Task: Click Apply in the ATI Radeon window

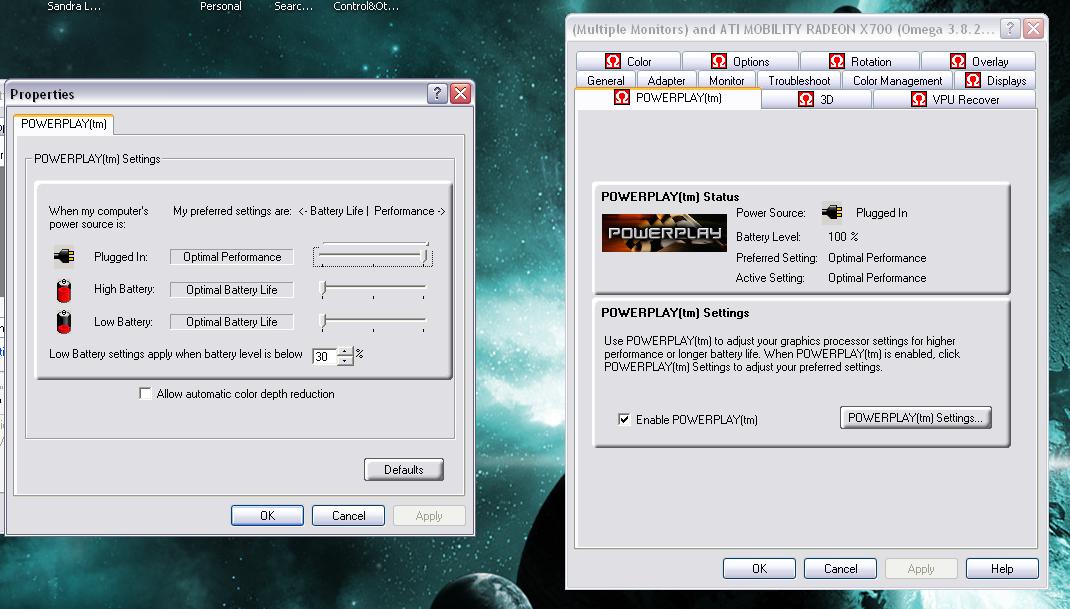Action: (x=921, y=569)
